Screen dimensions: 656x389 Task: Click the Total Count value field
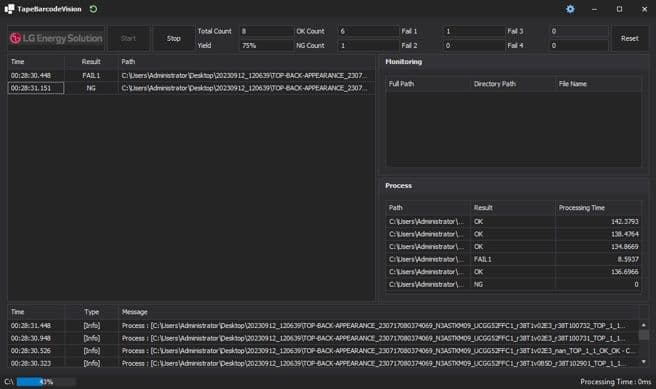266,31
